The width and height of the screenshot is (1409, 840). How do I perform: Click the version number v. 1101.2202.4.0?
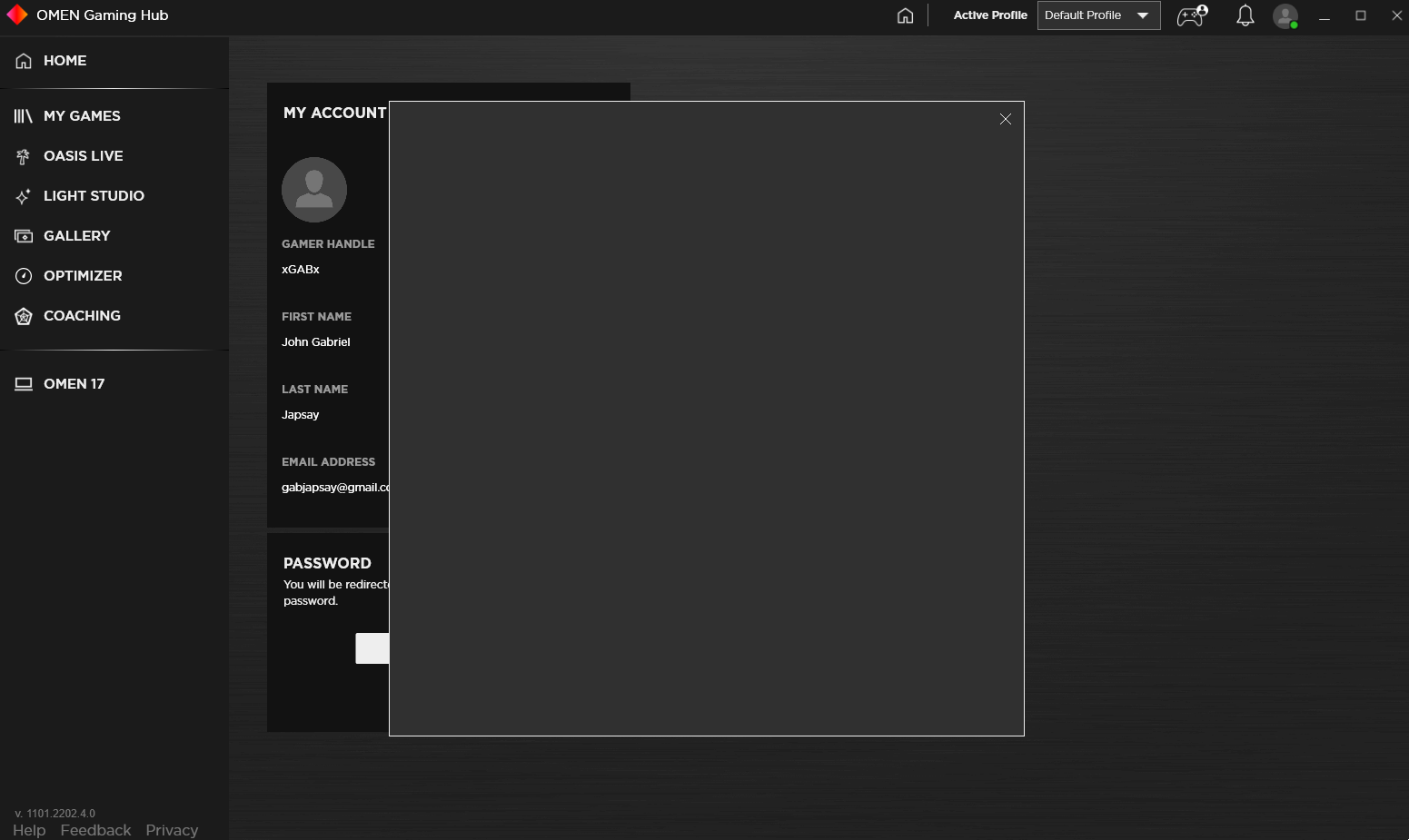(55, 814)
